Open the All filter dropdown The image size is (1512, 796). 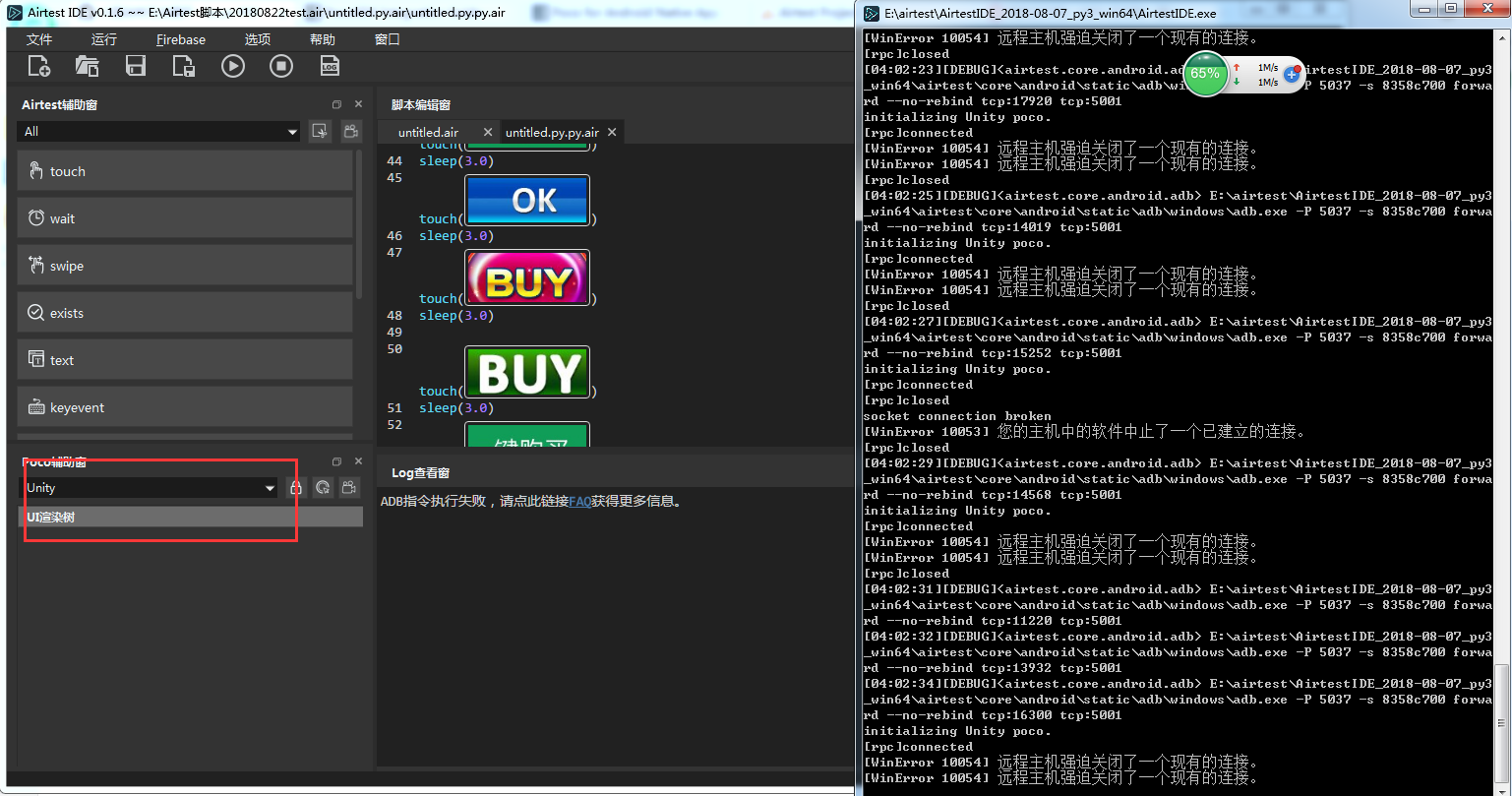point(158,132)
